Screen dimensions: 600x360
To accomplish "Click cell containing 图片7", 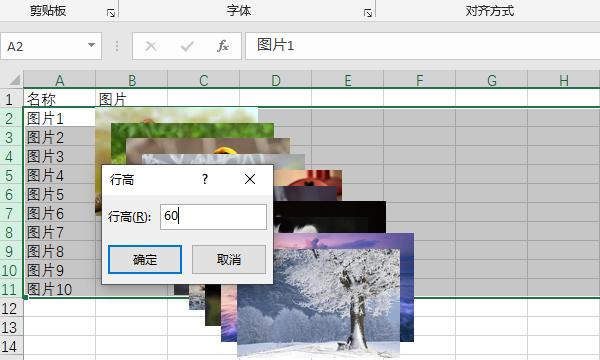I will coord(59,232).
